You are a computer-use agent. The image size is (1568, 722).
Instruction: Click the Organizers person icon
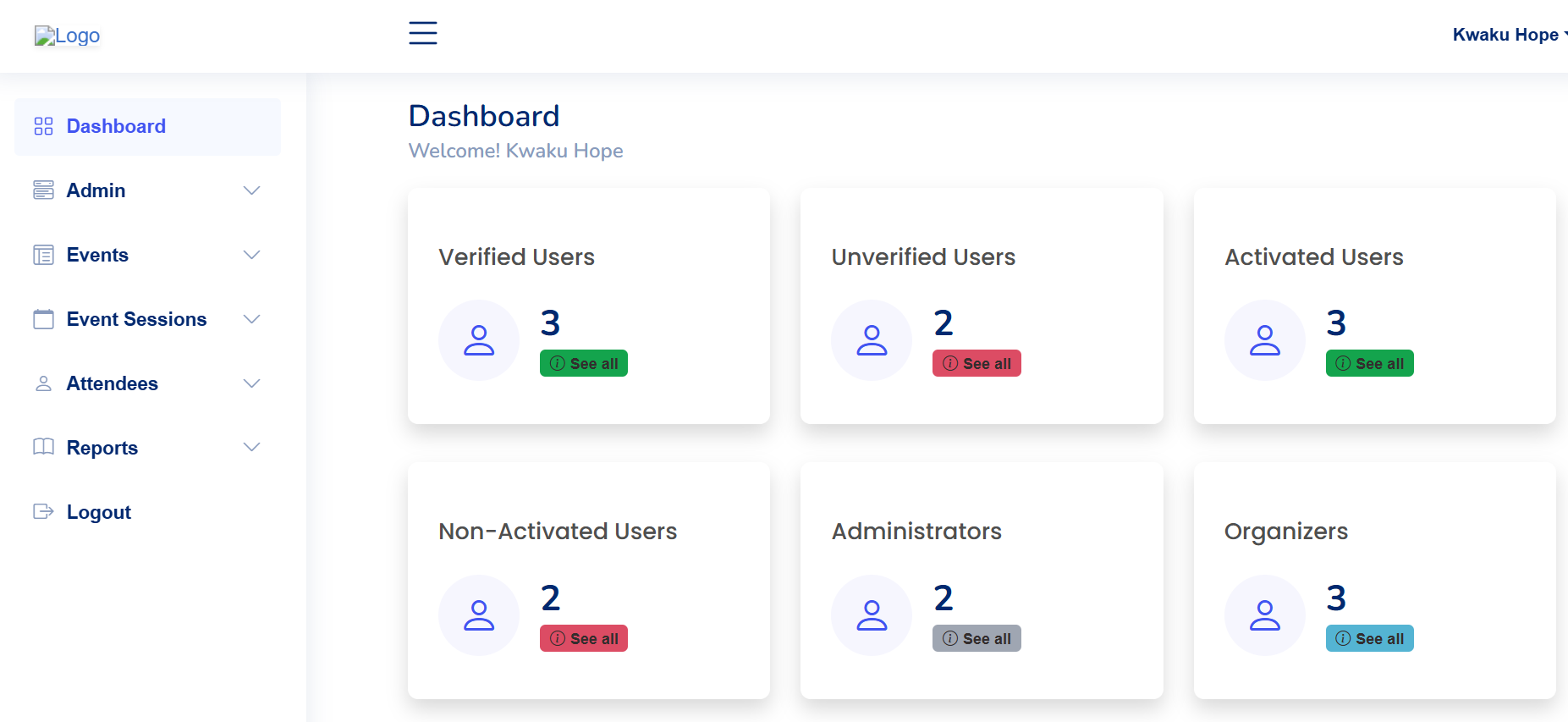tap(1265, 615)
